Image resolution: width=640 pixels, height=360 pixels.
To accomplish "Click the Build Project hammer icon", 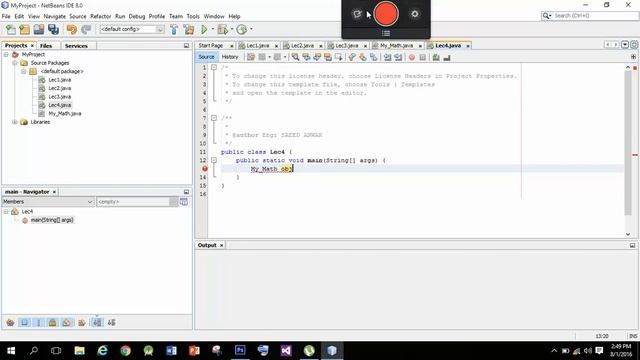I will pyautogui.click(x=174, y=29).
